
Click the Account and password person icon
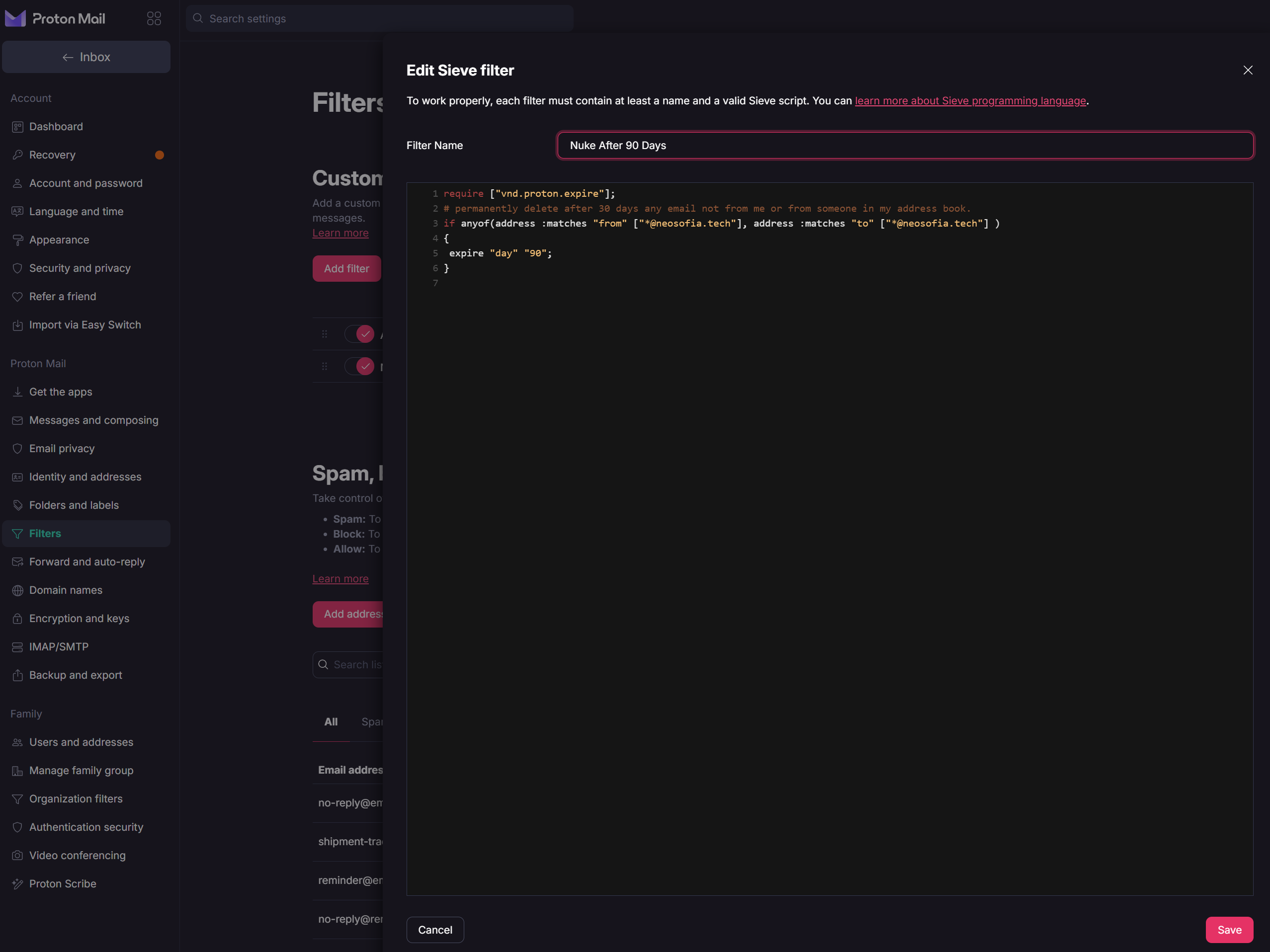tap(18, 183)
